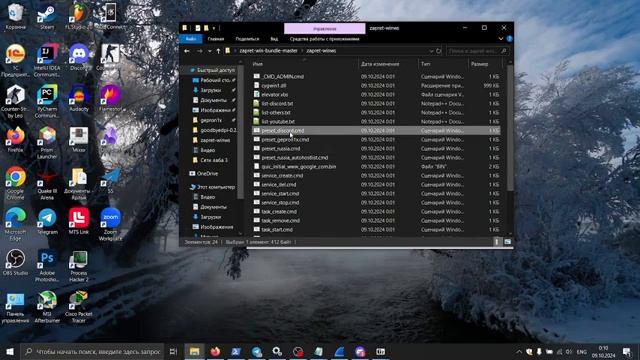Open the Zoom Workplace shortcut
640x360 pixels.
[x=111, y=224]
